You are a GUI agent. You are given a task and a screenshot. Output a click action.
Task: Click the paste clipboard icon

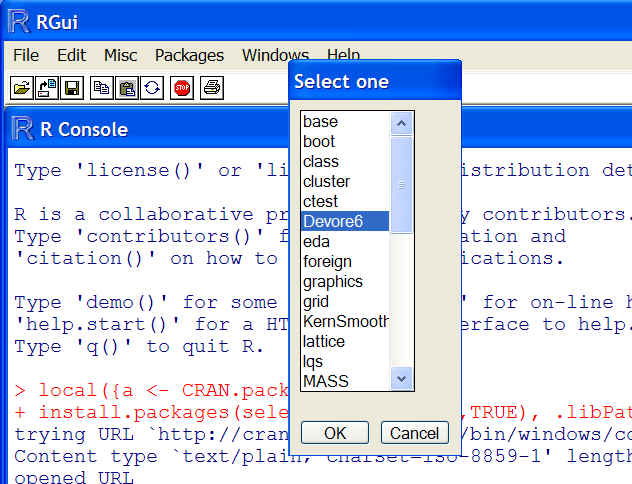[x=127, y=87]
